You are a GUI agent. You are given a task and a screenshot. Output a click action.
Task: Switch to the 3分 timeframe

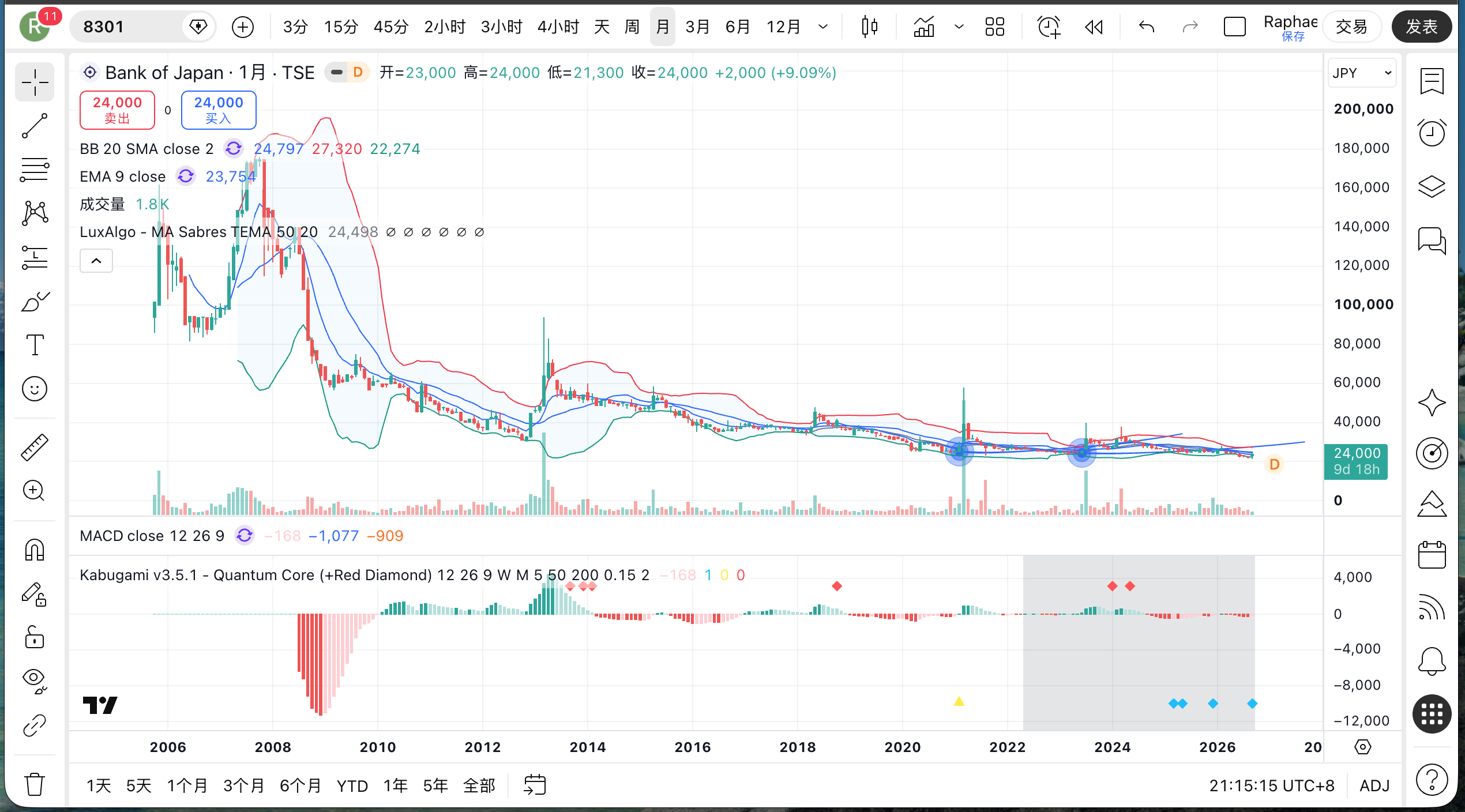pyautogui.click(x=295, y=27)
